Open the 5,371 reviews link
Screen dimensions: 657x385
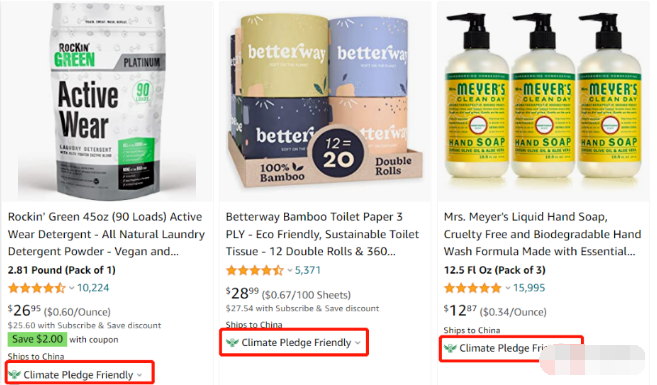point(308,270)
